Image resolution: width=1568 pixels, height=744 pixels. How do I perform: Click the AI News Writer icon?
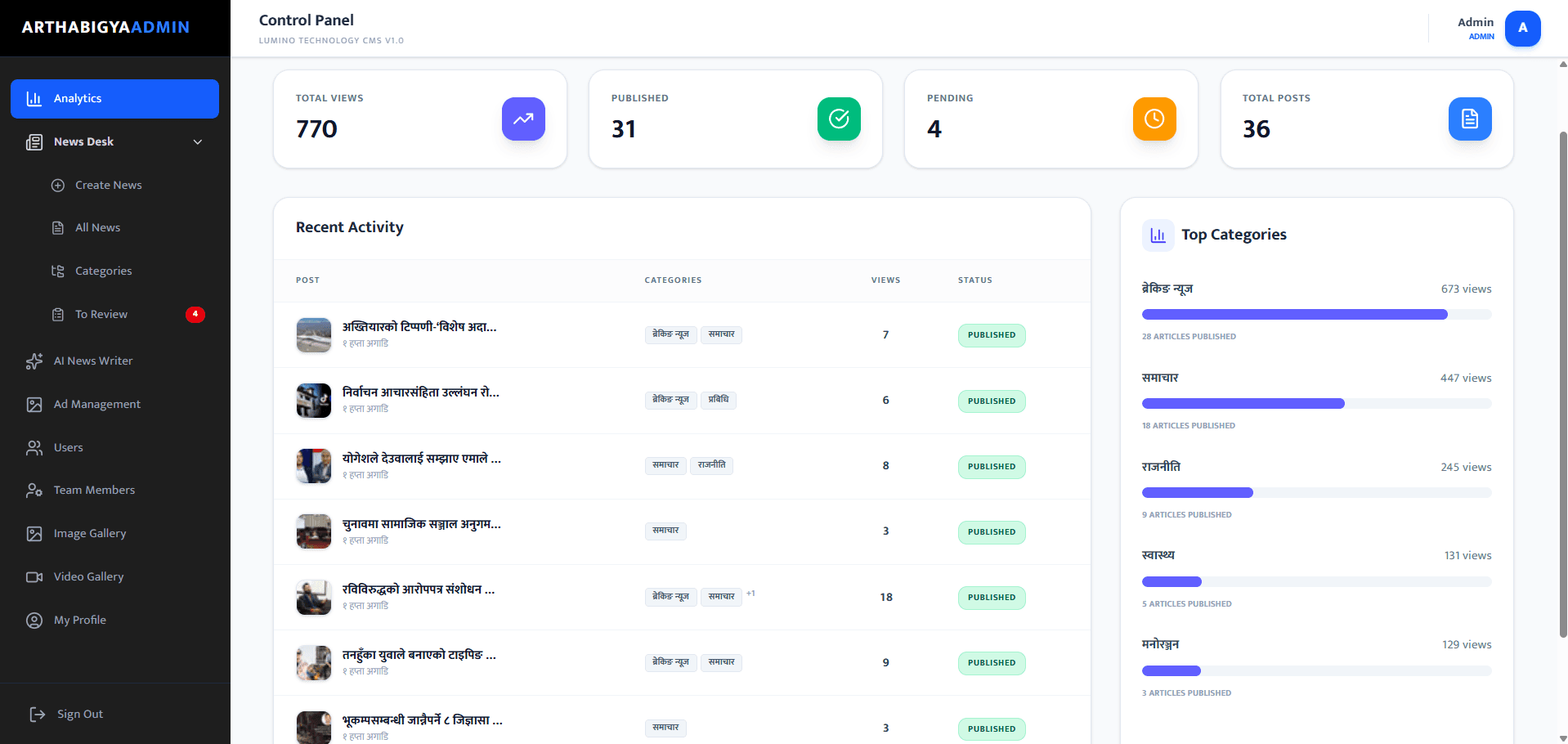(34, 361)
